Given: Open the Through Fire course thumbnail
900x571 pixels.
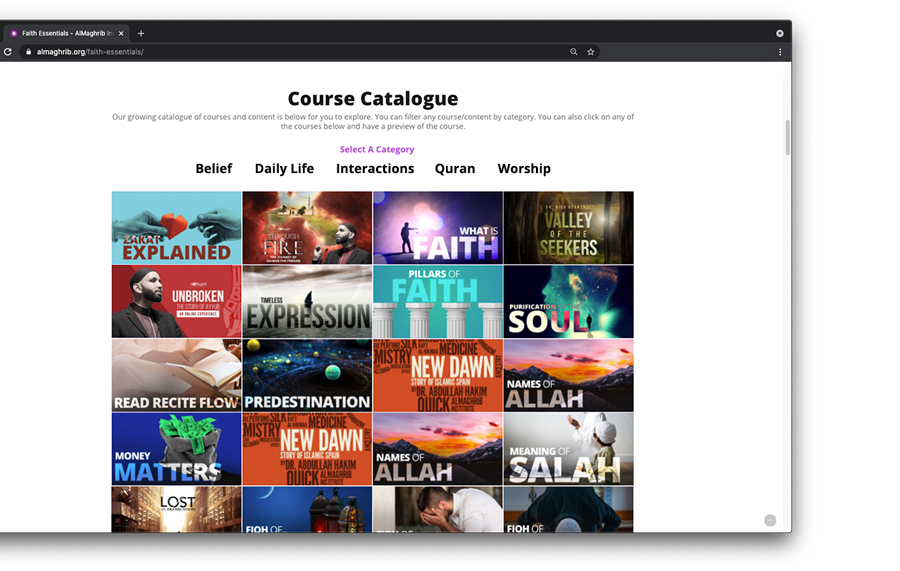Looking at the screenshot, I should 307,228.
